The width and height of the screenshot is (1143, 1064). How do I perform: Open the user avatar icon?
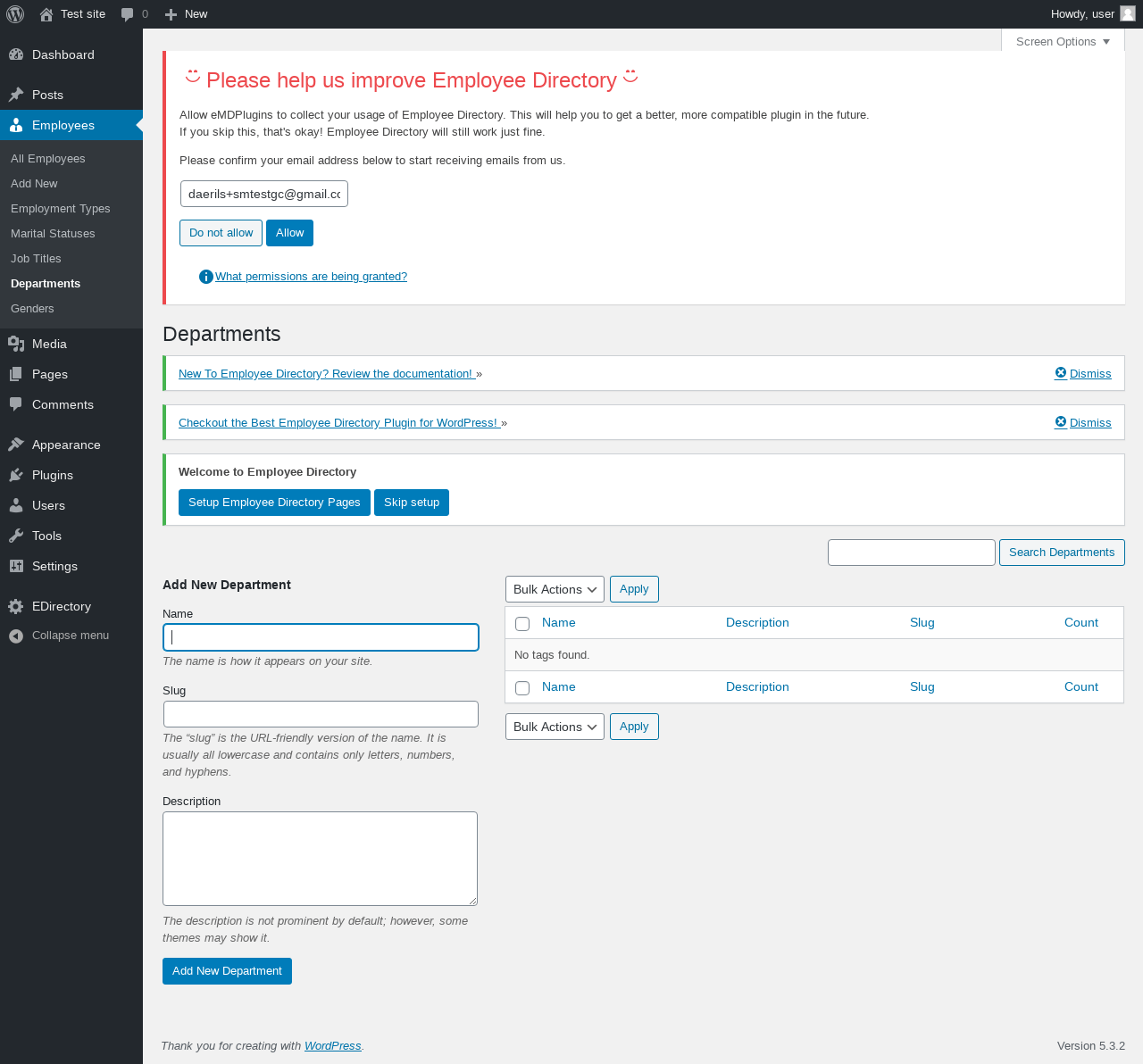[1128, 13]
